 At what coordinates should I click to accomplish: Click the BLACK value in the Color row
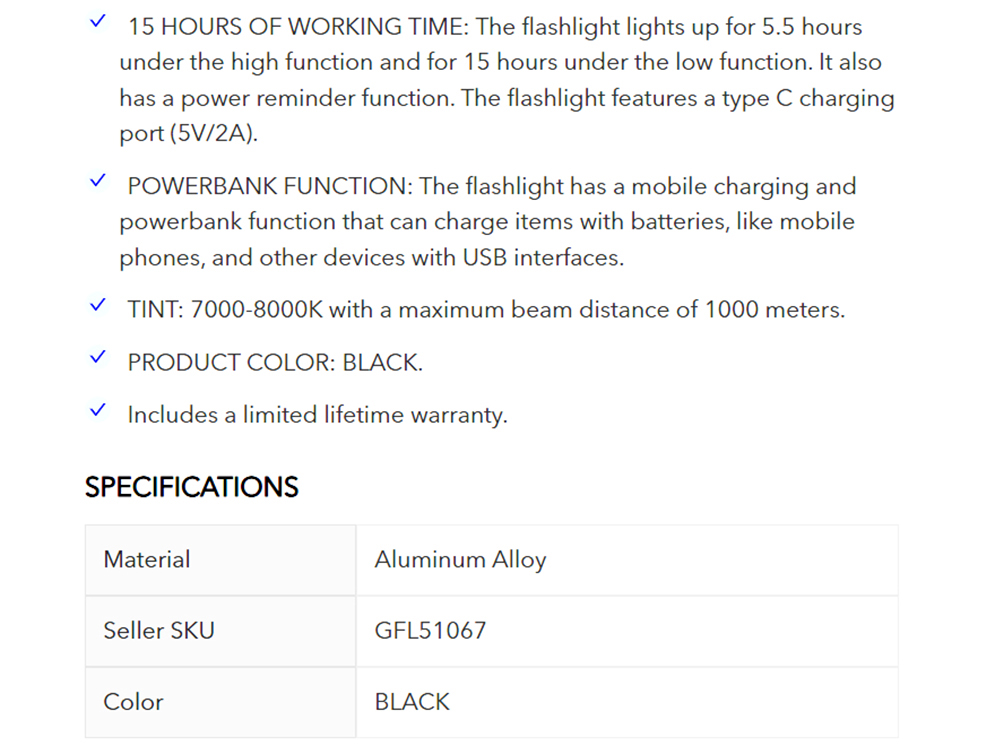(412, 702)
